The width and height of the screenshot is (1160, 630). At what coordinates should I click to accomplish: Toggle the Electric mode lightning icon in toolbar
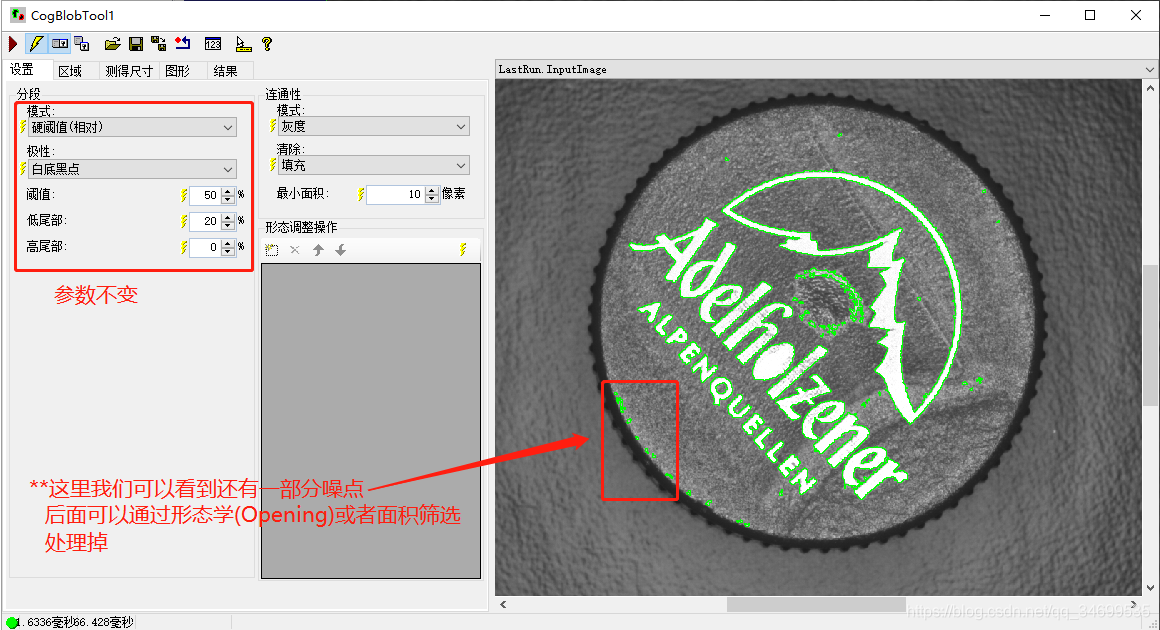click(x=36, y=44)
